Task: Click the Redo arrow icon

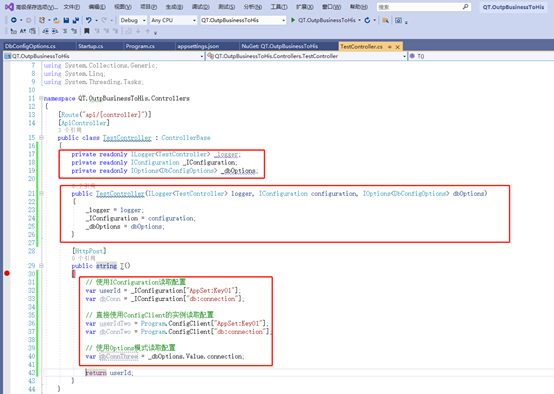Action: [x=104, y=20]
